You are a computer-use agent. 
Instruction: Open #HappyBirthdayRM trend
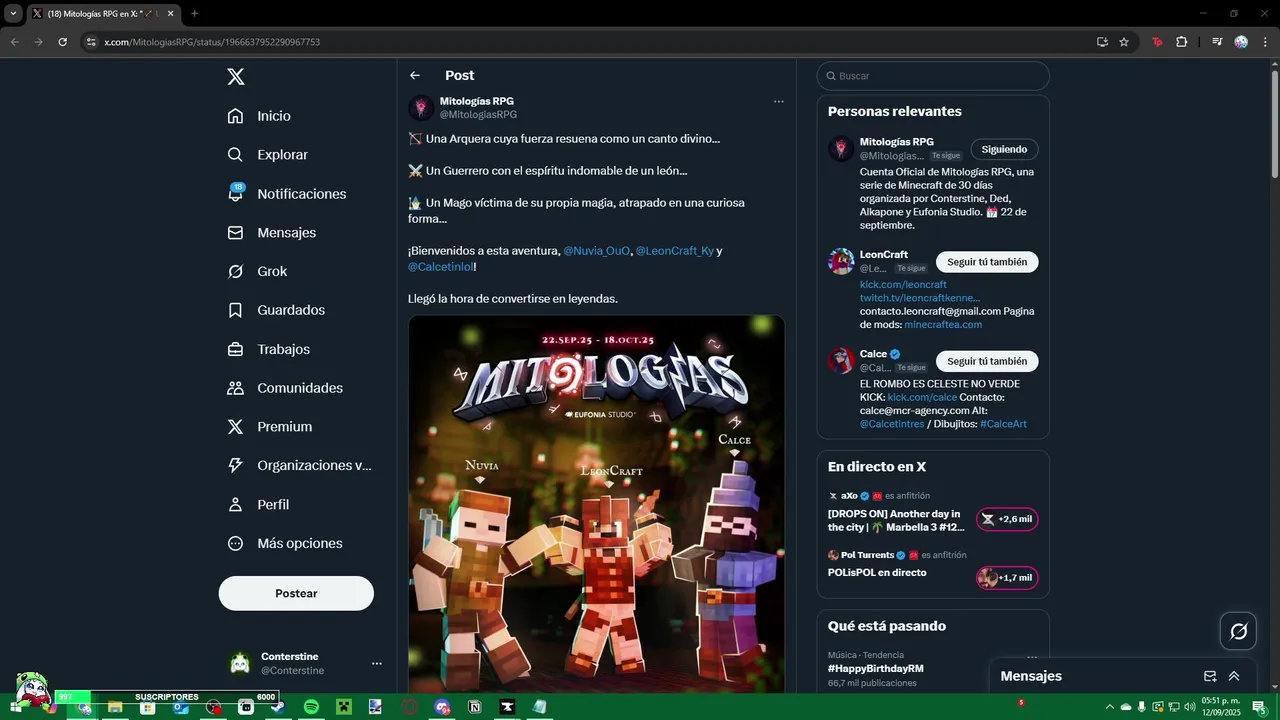point(875,668)
